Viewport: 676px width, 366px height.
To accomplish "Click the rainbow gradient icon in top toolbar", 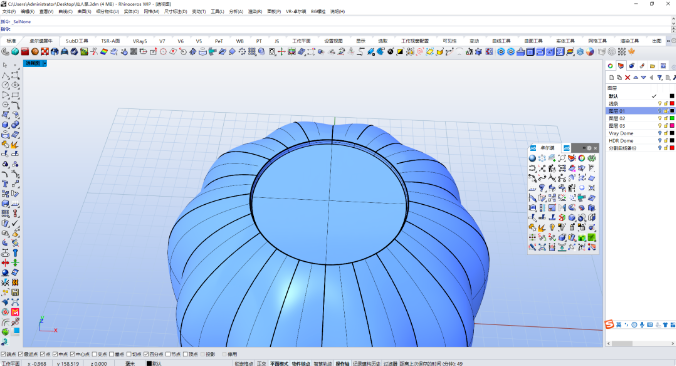I will point(104,52).
